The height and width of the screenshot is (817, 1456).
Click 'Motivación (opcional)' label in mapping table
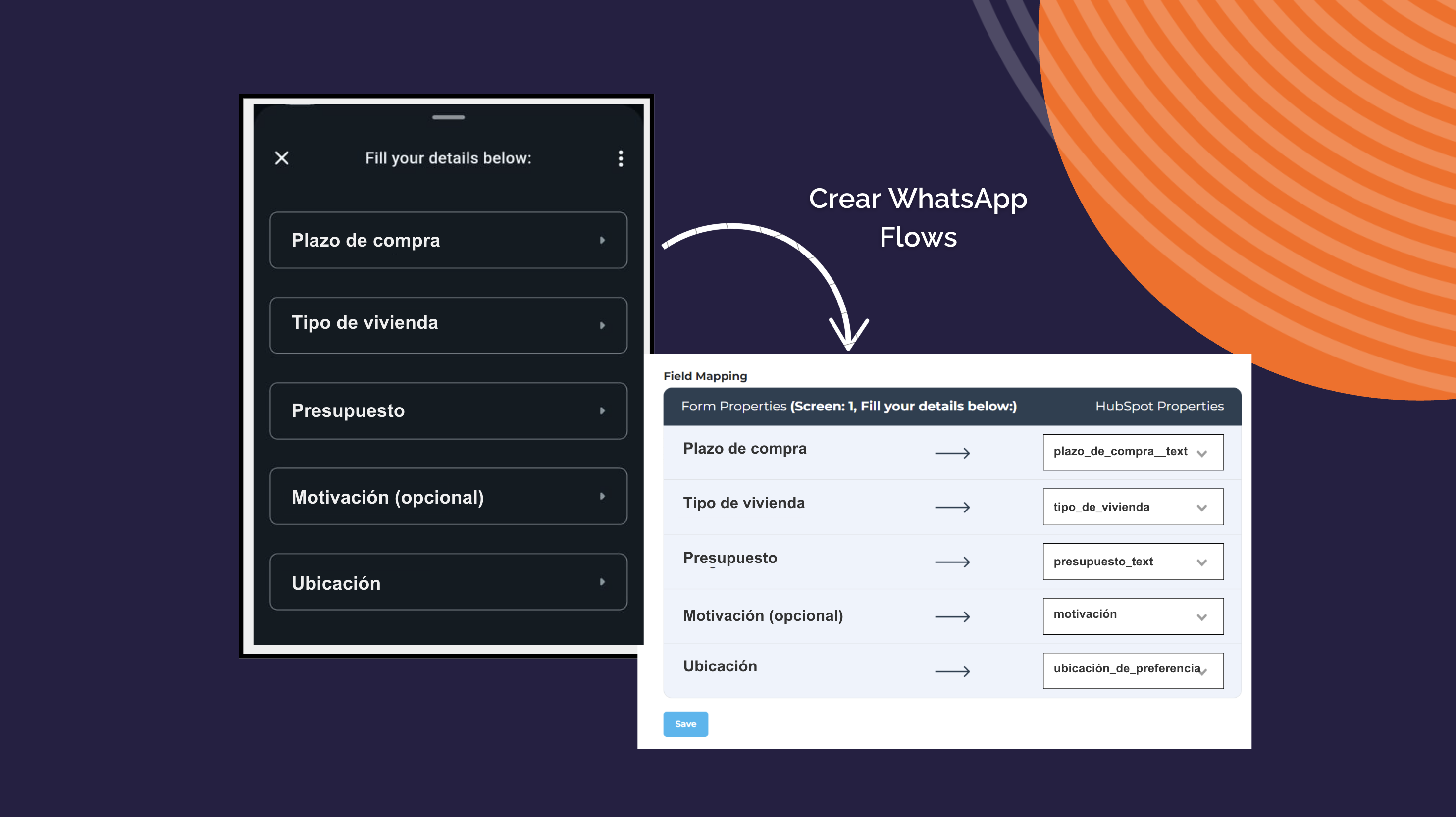pos(763,615)
